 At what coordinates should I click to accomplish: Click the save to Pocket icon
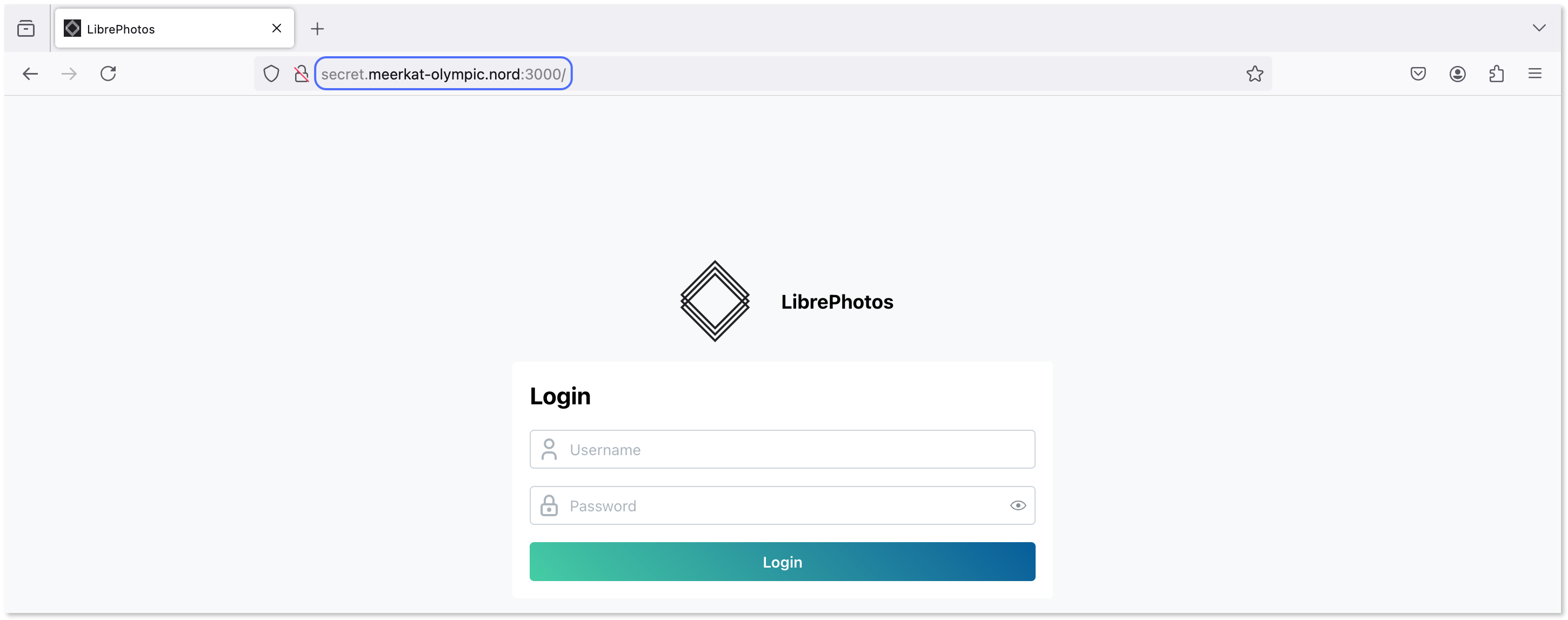pos(1418,74)
